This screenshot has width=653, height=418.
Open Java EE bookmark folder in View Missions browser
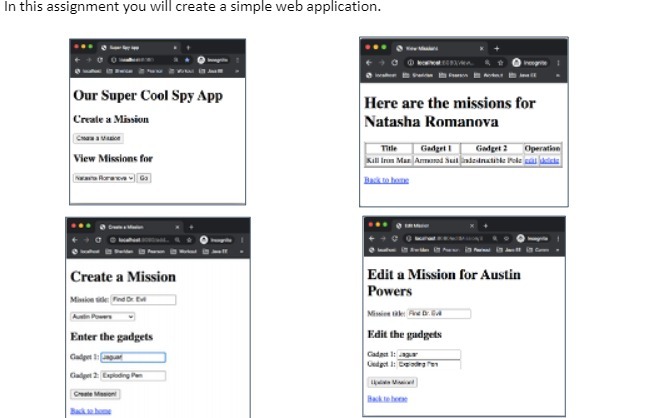523,75
